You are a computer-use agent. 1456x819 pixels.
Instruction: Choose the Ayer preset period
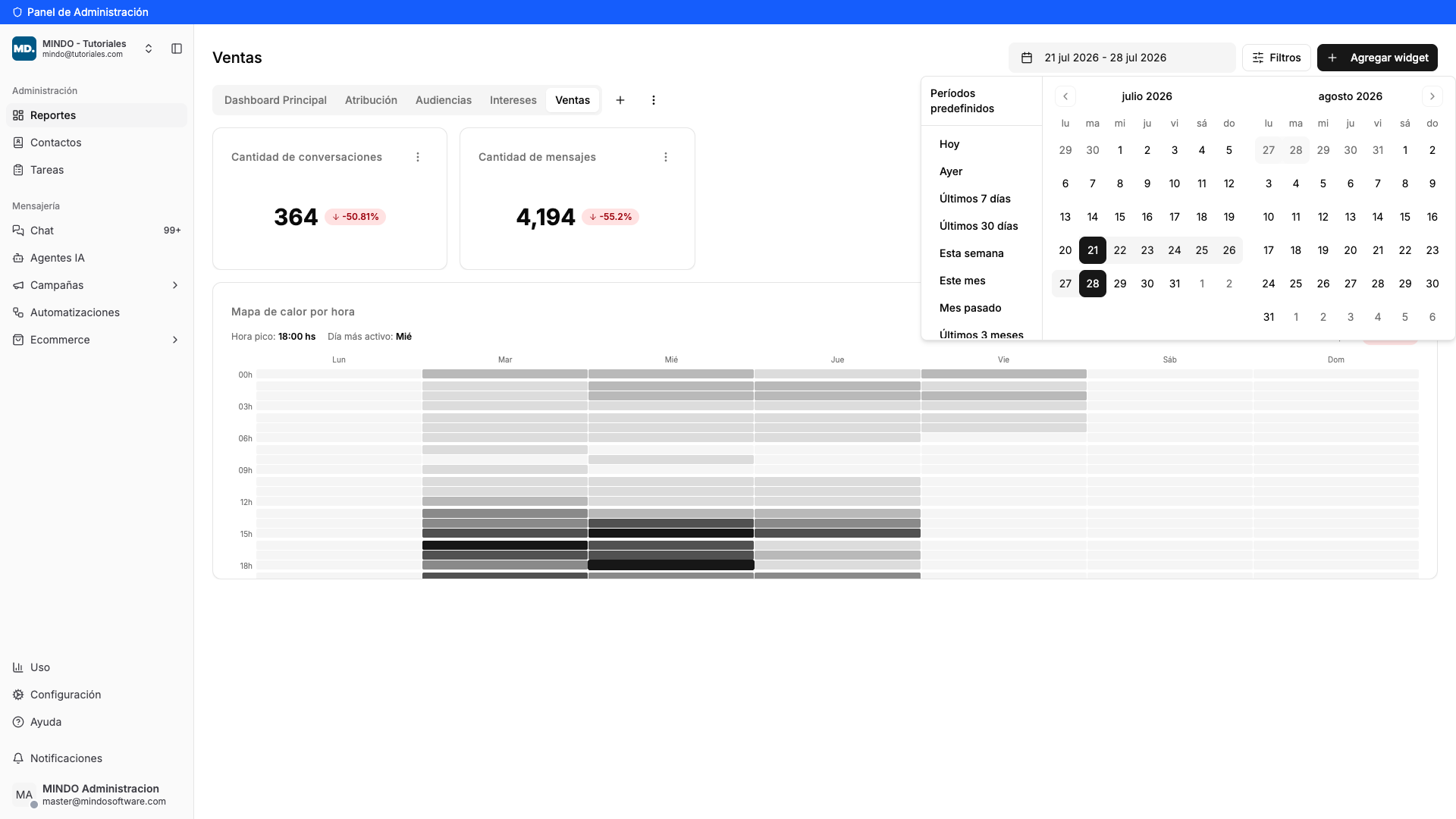[982, 171]
